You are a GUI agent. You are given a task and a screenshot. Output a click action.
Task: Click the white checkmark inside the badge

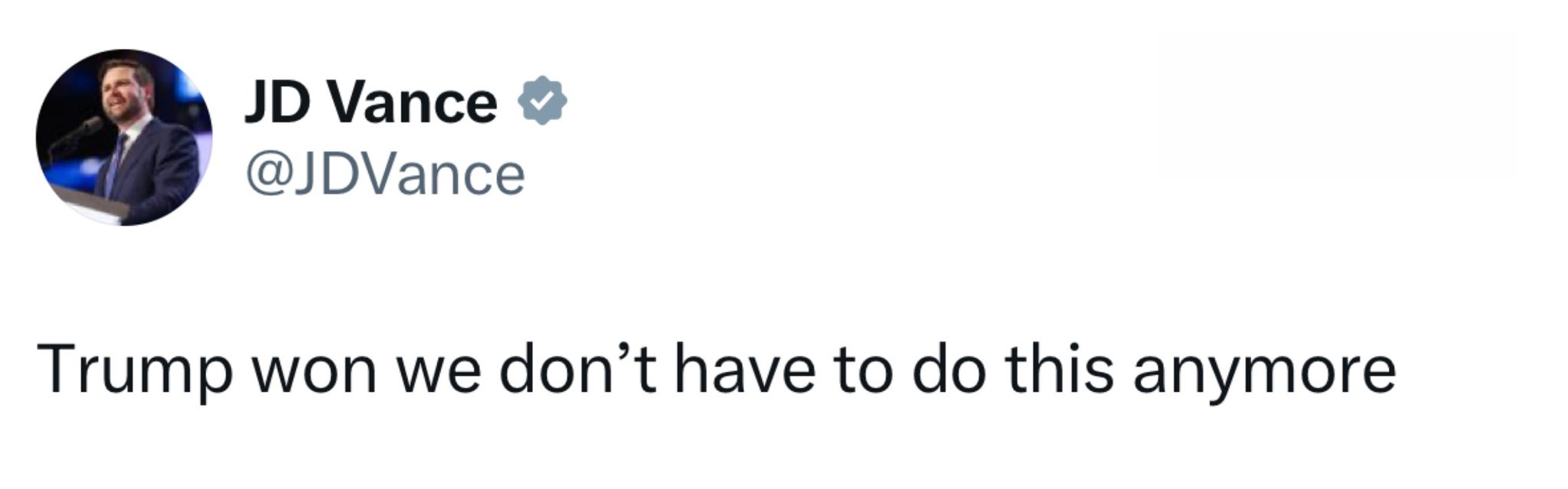[543, 101]
